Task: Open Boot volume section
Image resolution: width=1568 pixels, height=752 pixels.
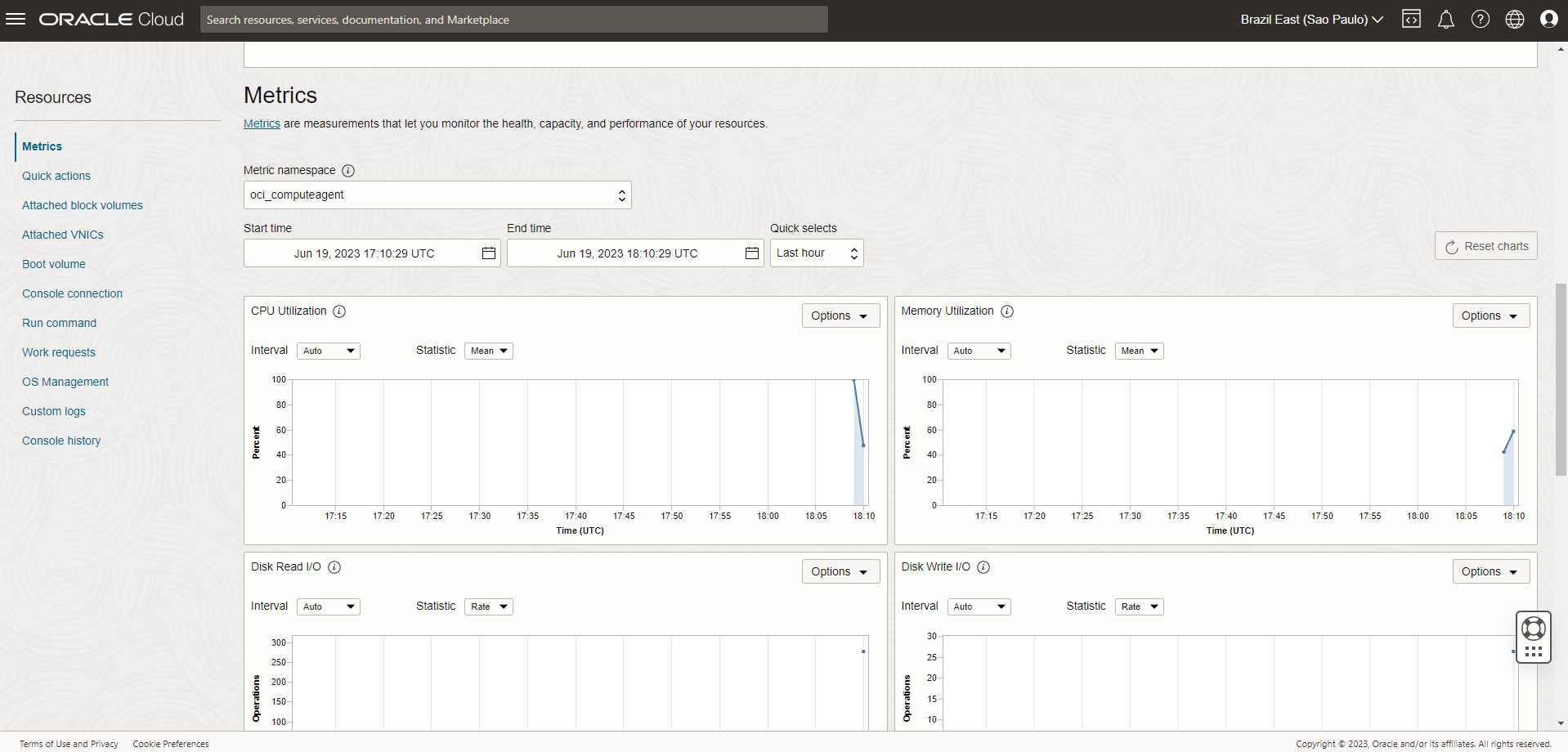Action: point(54,264)
